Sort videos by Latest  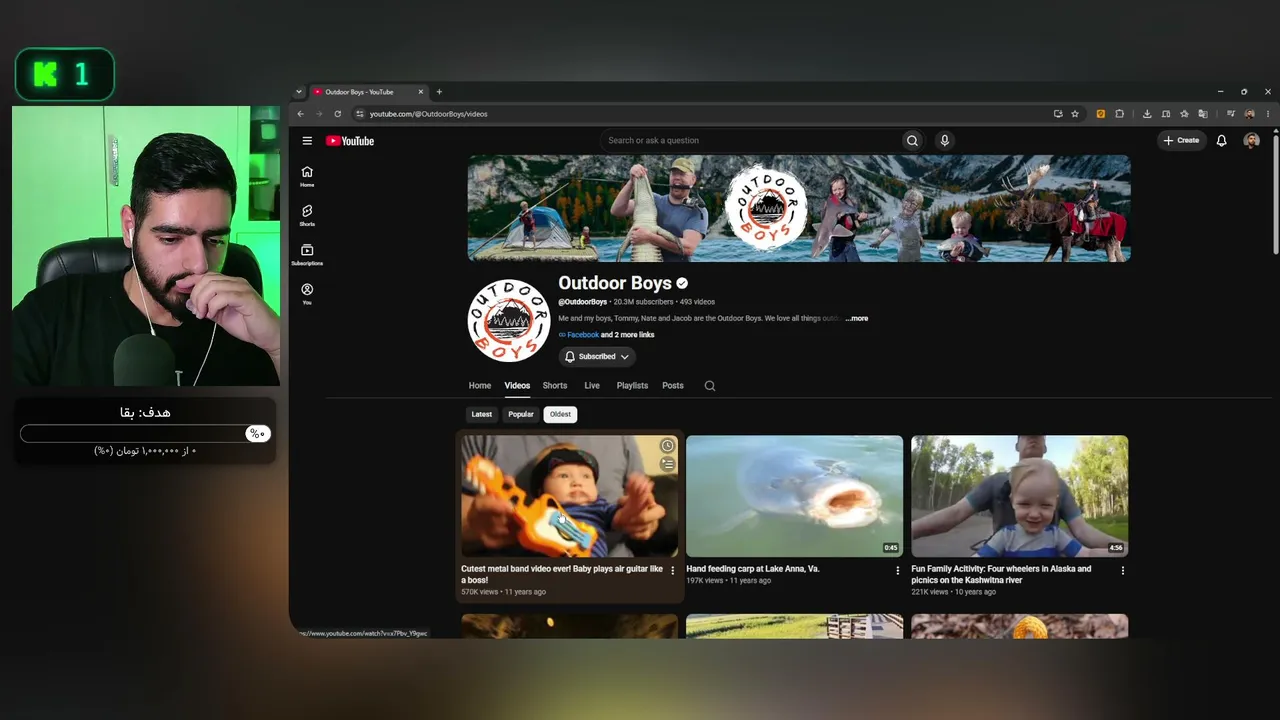(x=482, y=414)
